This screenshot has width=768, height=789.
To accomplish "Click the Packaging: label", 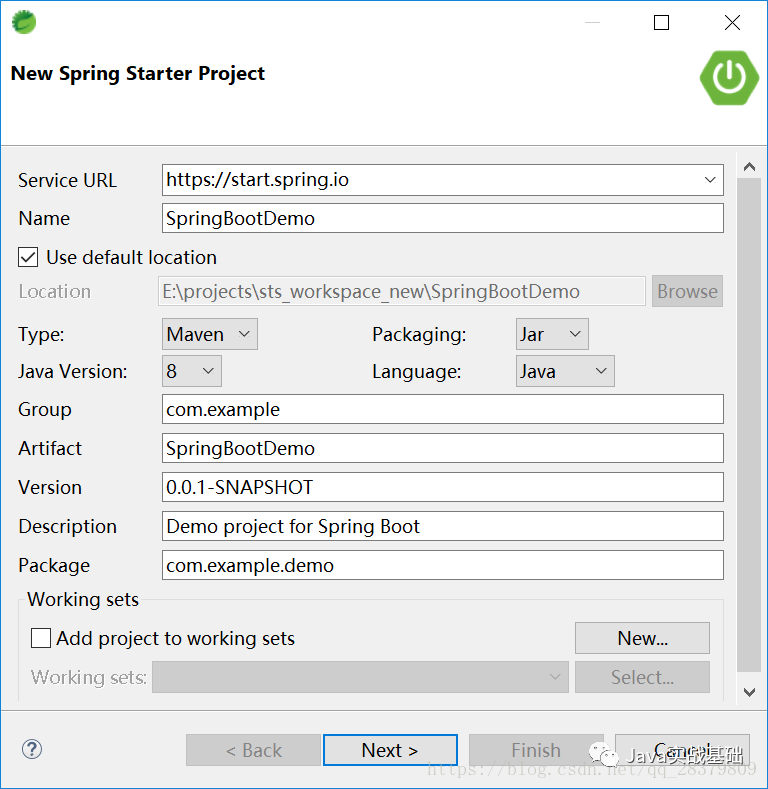I will coord(419,335).
